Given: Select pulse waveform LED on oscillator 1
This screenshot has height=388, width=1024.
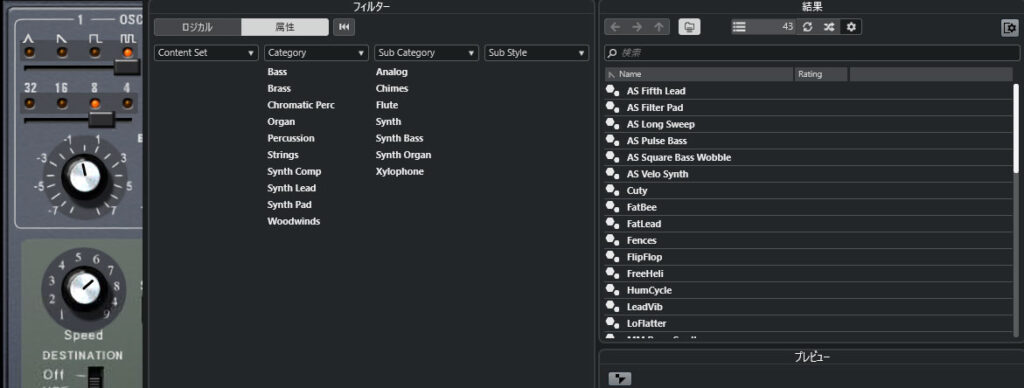Looking at the screenshot, I should tap(127, 52).
